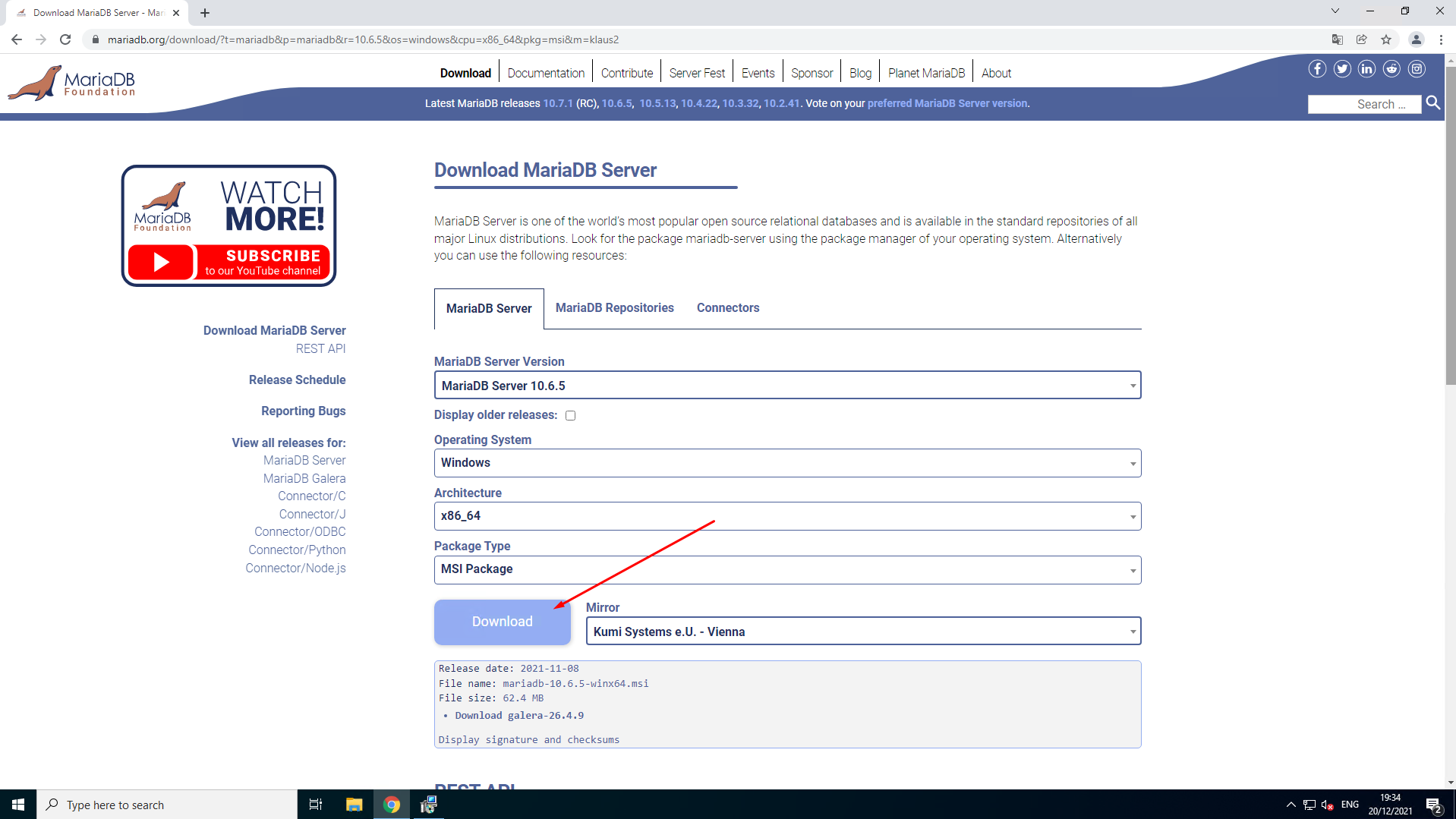Open the REST API sidebar link
This screenshot has height=819, width=1456.
click(320, 348)
